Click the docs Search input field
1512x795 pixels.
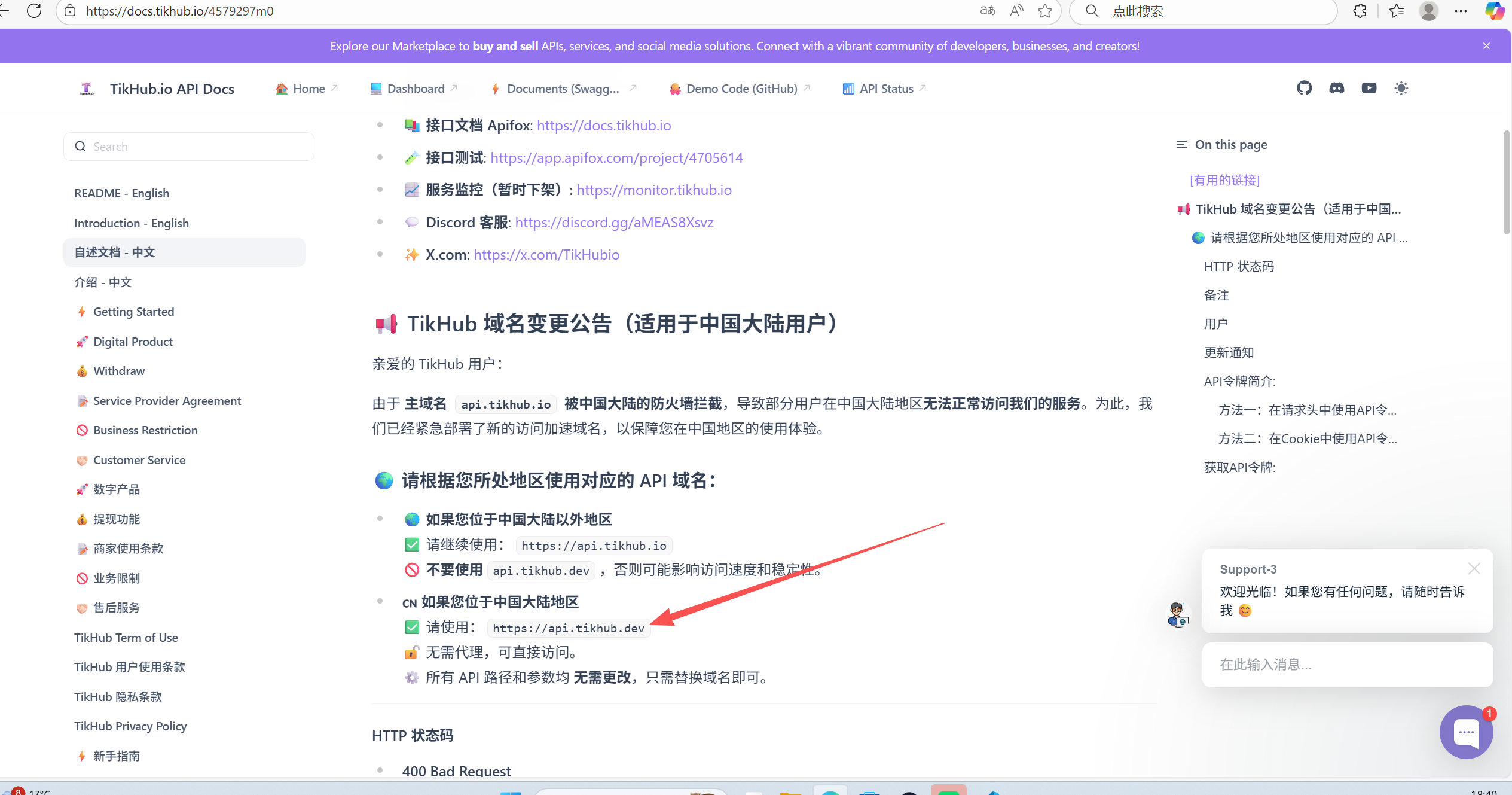(189, 147)
